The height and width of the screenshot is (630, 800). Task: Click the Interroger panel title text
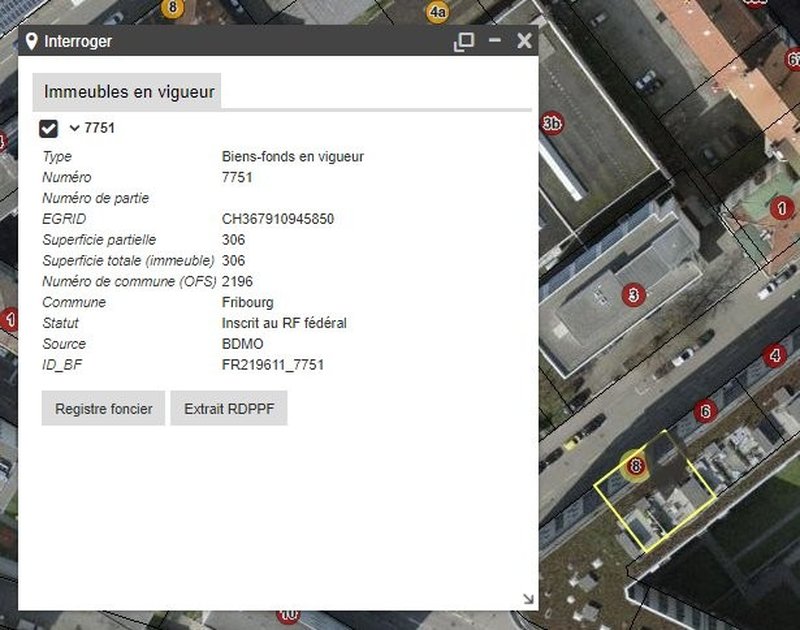78,41
